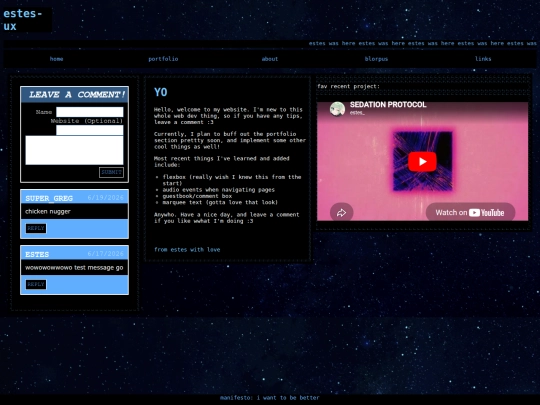Click the comment message text area

tap(74, 150)
